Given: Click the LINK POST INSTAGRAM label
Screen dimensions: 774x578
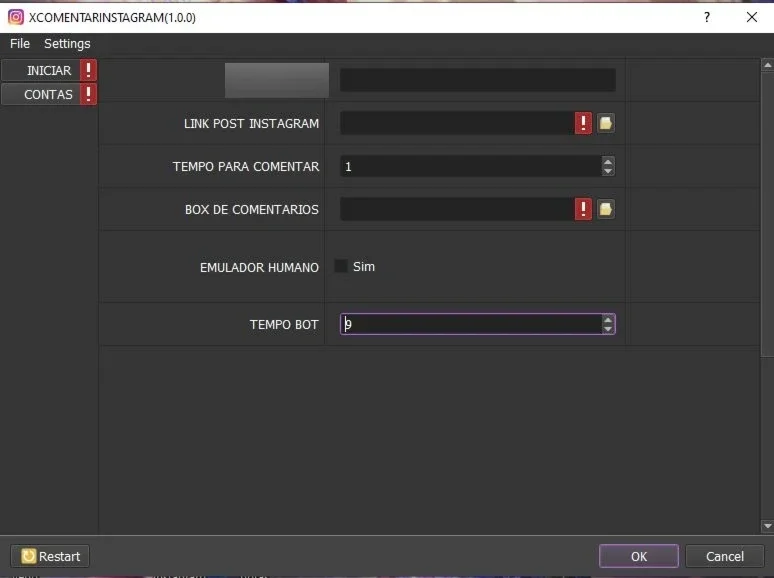Looking at the screenshot, I should (x=251, y=123).
